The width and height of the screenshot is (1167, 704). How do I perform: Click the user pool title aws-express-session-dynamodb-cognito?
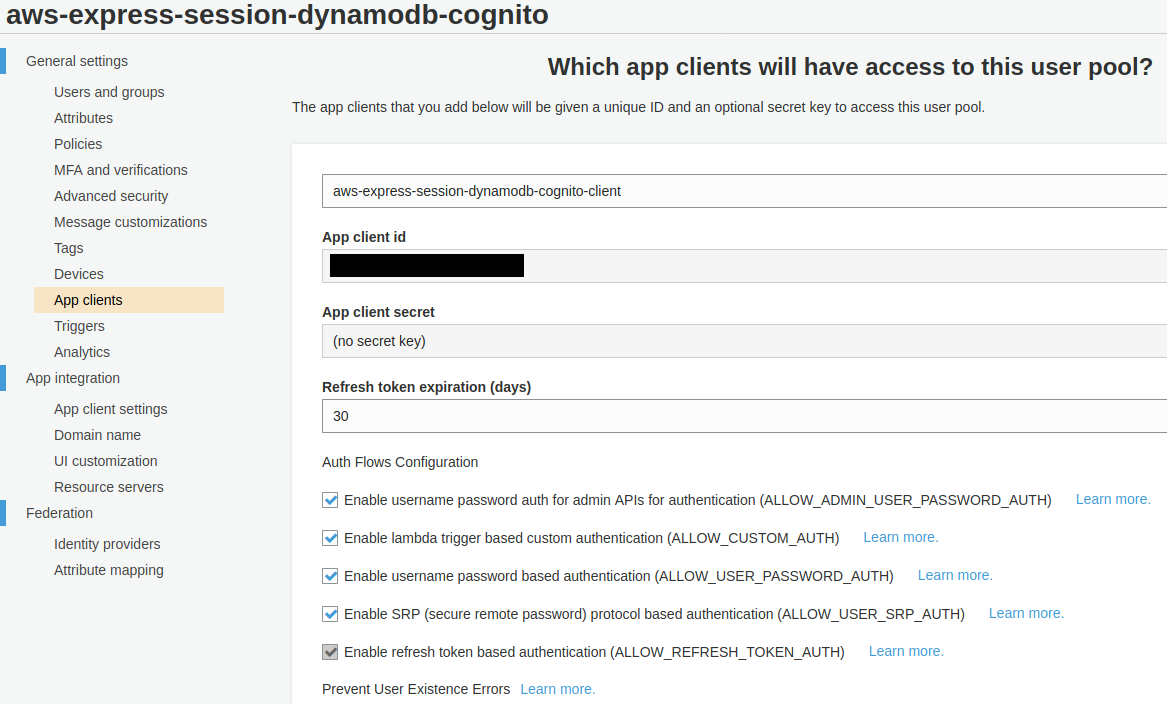point(277,14)
